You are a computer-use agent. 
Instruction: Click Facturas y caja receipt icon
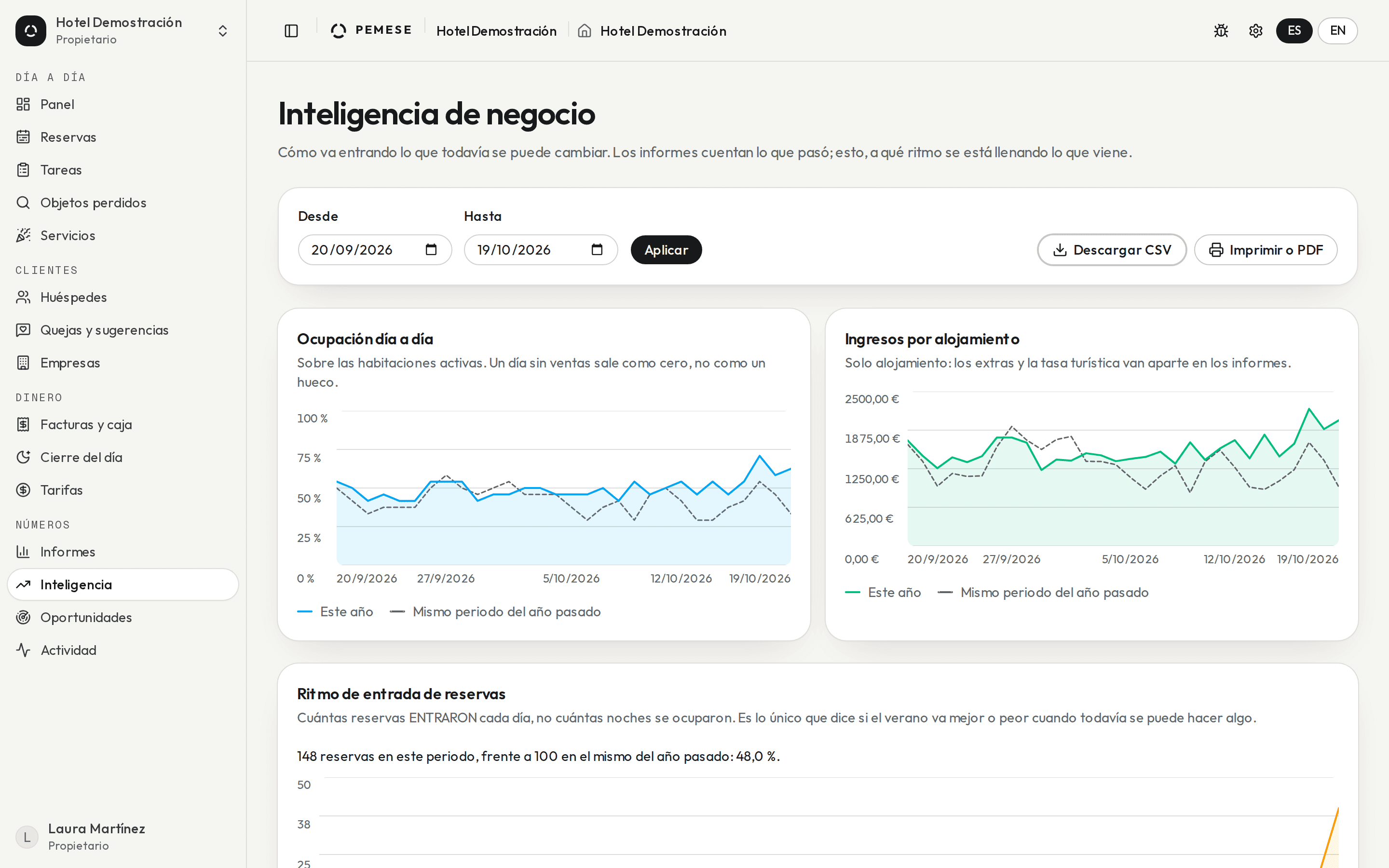tap(23, 425)
